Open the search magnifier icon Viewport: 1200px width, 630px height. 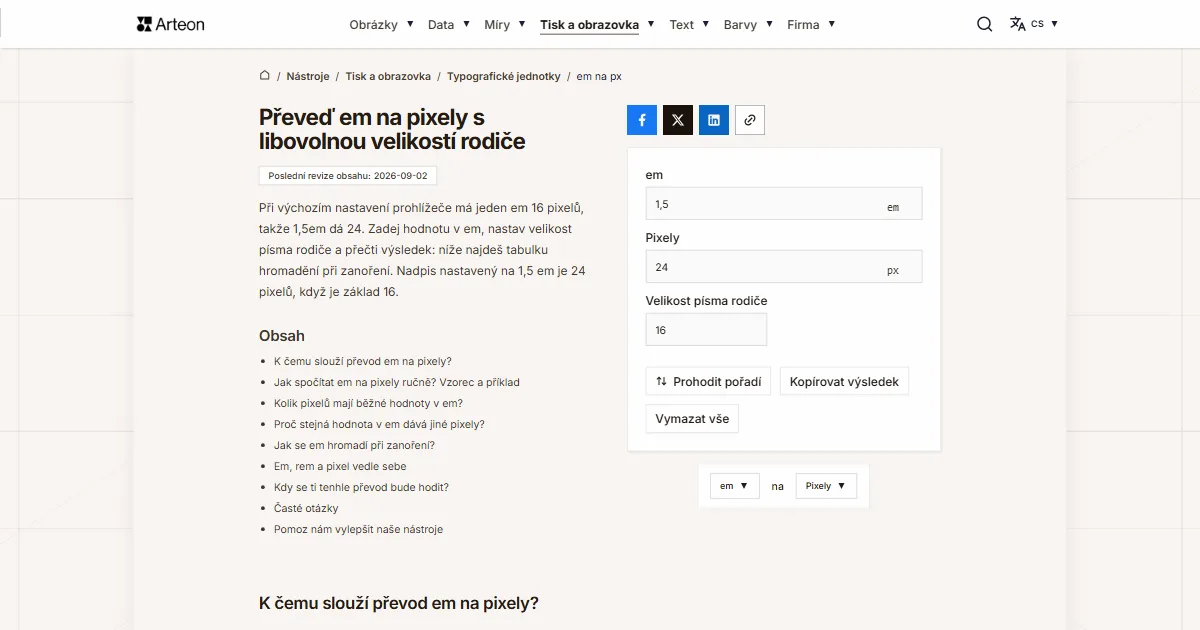click(985, 24)
